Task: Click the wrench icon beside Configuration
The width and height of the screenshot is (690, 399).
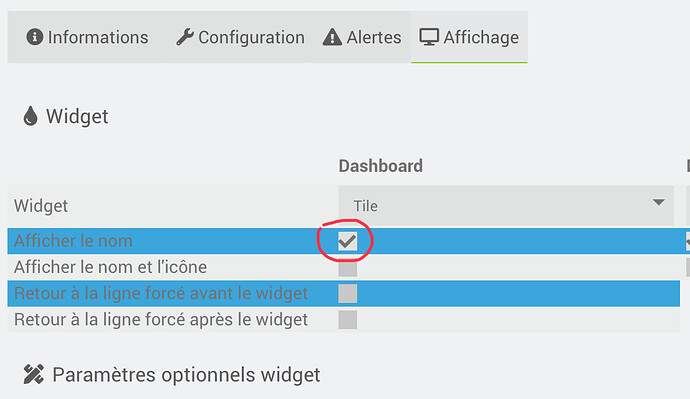Action: tap(185, 37)
